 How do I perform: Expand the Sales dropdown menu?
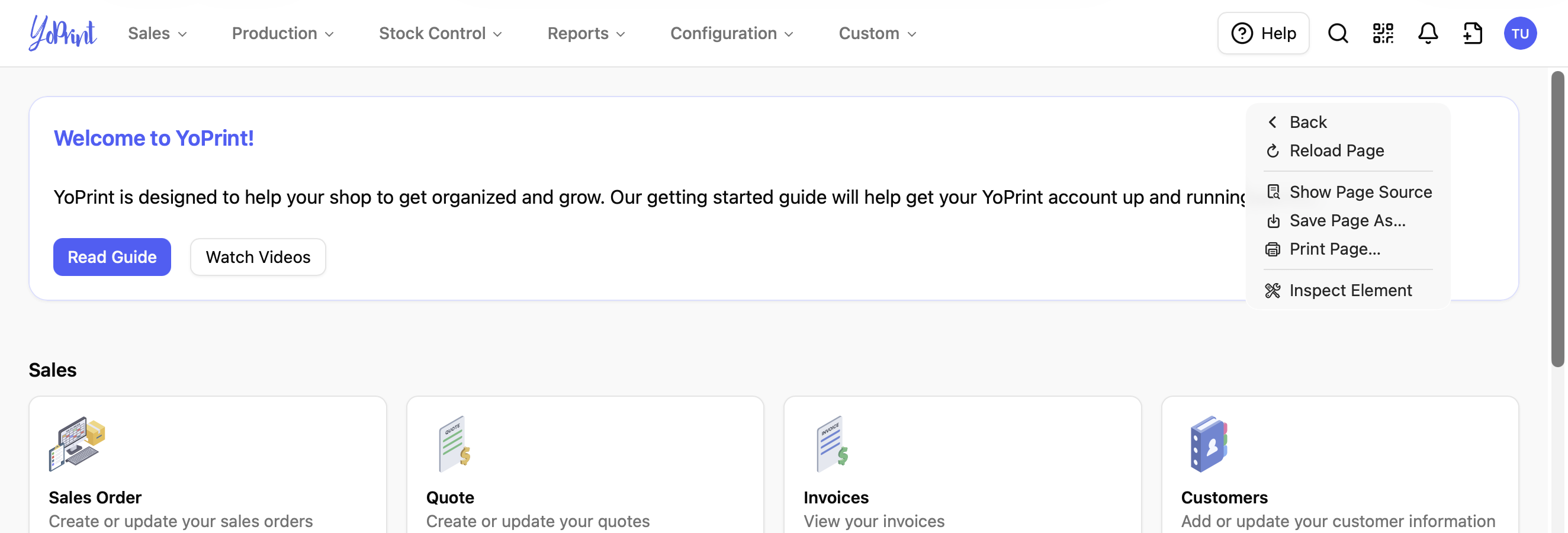[x=157, y=34]
